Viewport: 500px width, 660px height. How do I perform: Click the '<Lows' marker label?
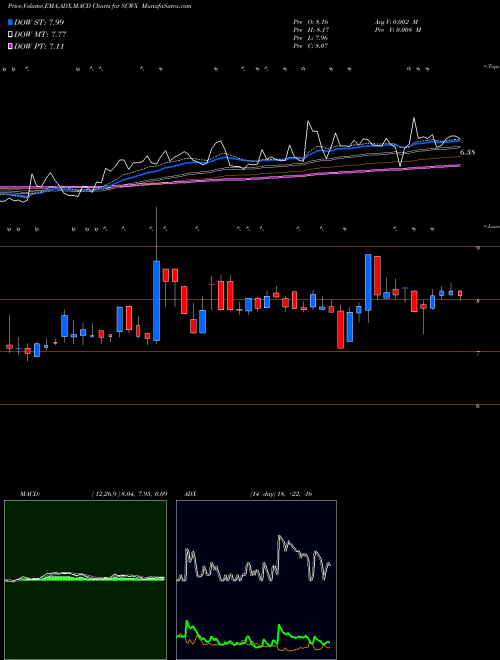click(x=491, y=227)
